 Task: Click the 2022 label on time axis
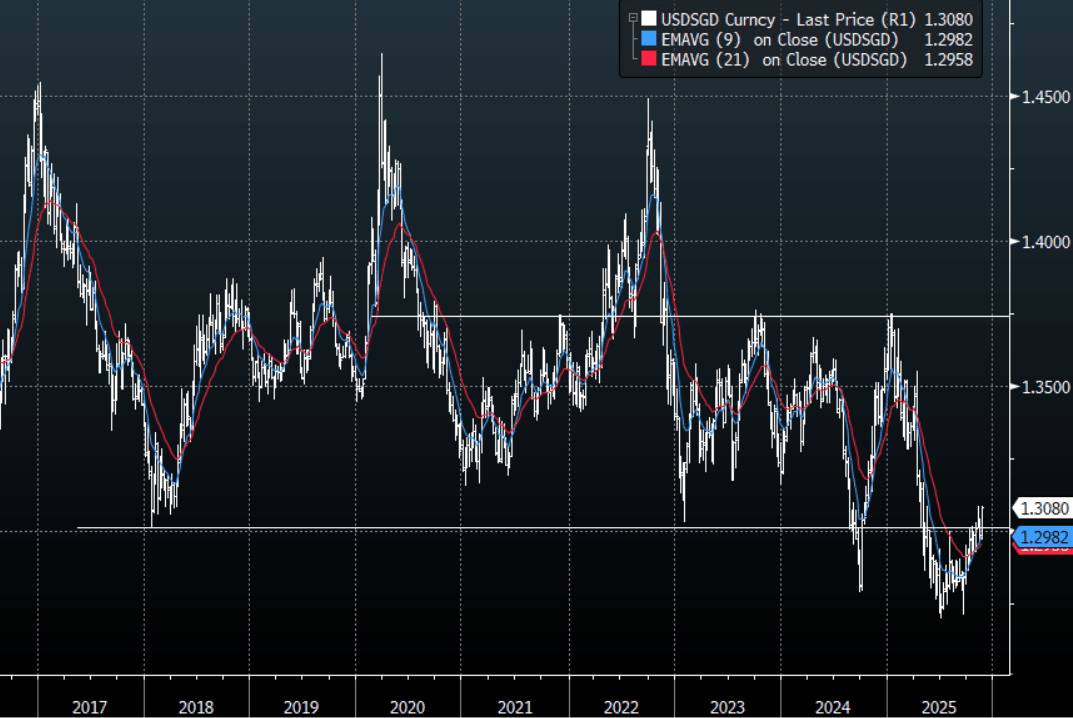click(x=621, y=707)
